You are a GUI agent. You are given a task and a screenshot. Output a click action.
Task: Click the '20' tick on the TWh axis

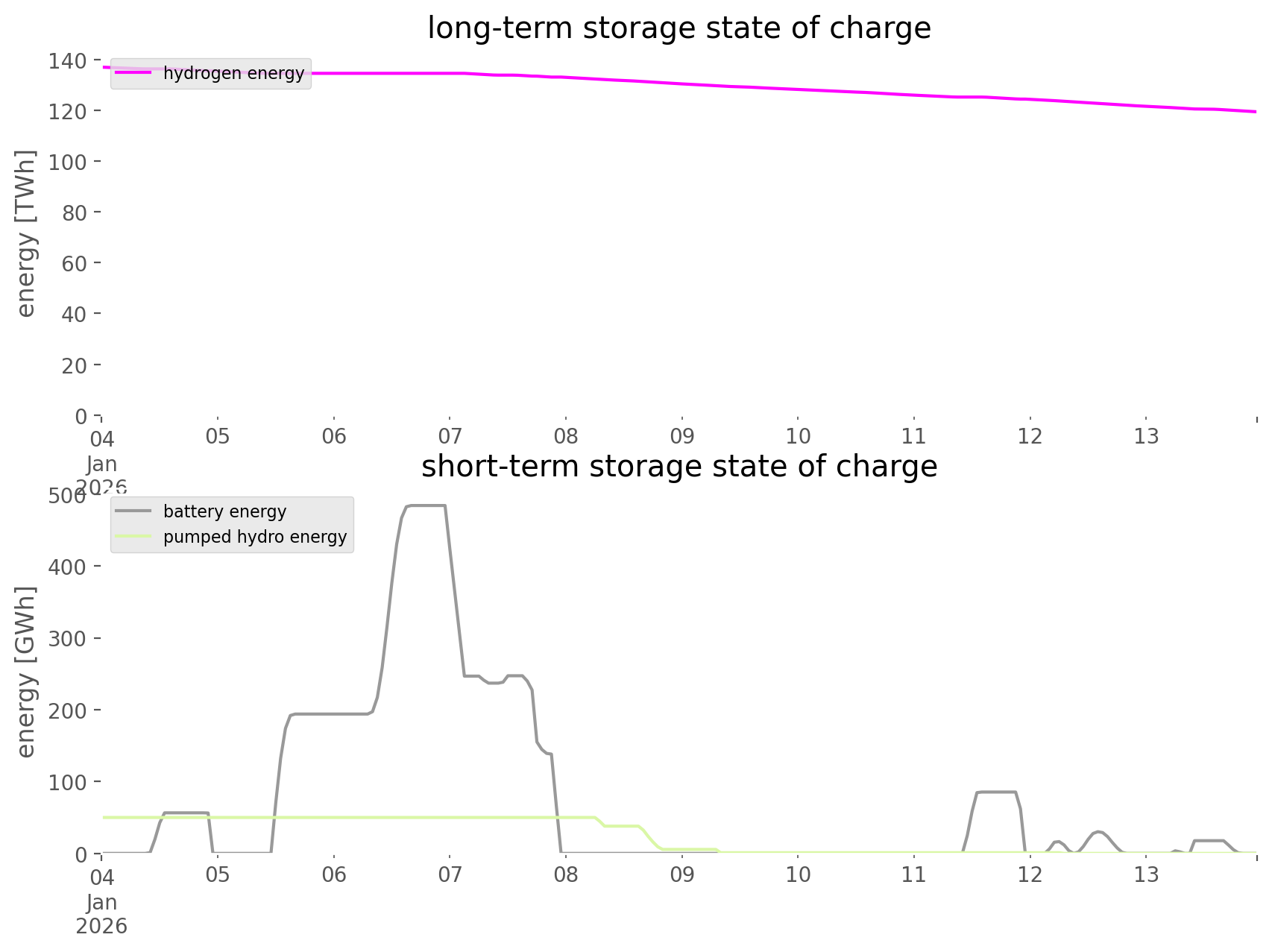pyautogui.click(x=75, y=365)
